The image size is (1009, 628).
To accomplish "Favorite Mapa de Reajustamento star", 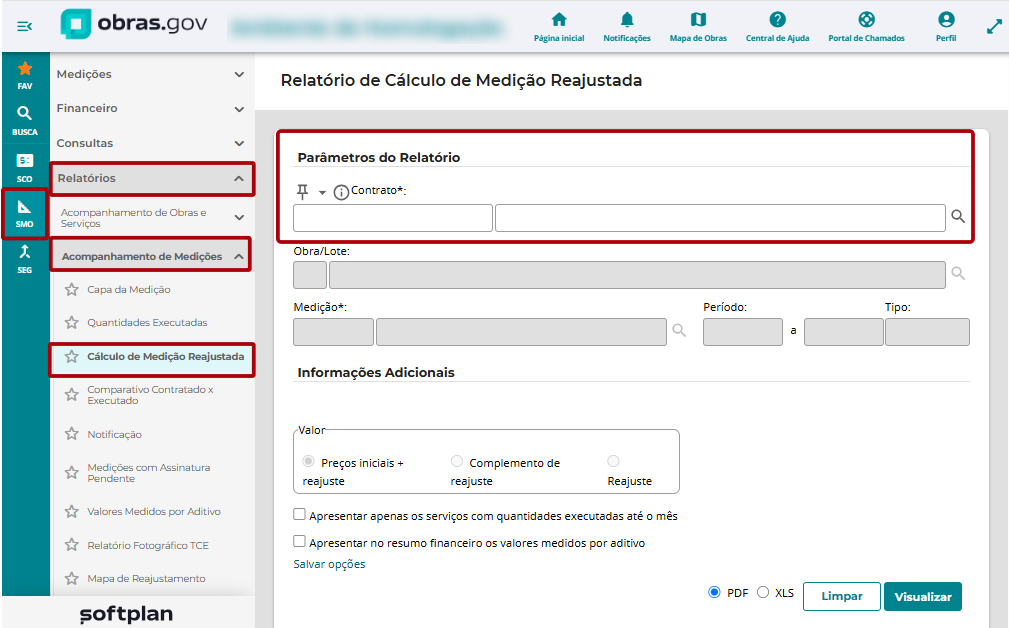I will tap(71, 578).
